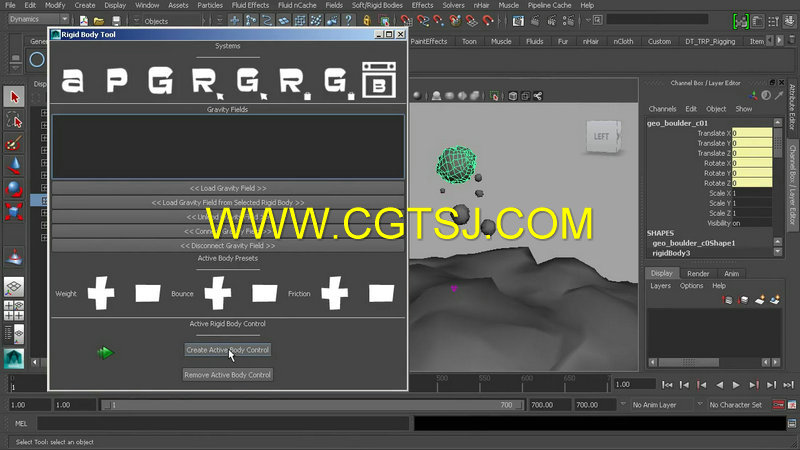The height and width of the screenshot is (450, 800).
Task: Select the Move tool cone icon
Action: tap(14, 166)
